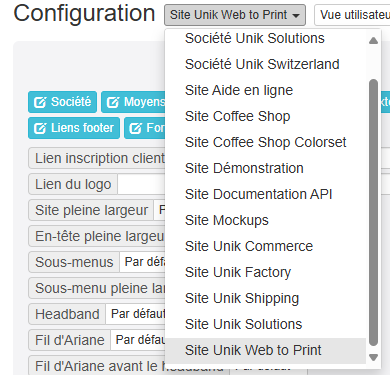Click the scroll down arrow in dropdown list
The width and height of the screenshot is (390, 375).
[373, 357]
